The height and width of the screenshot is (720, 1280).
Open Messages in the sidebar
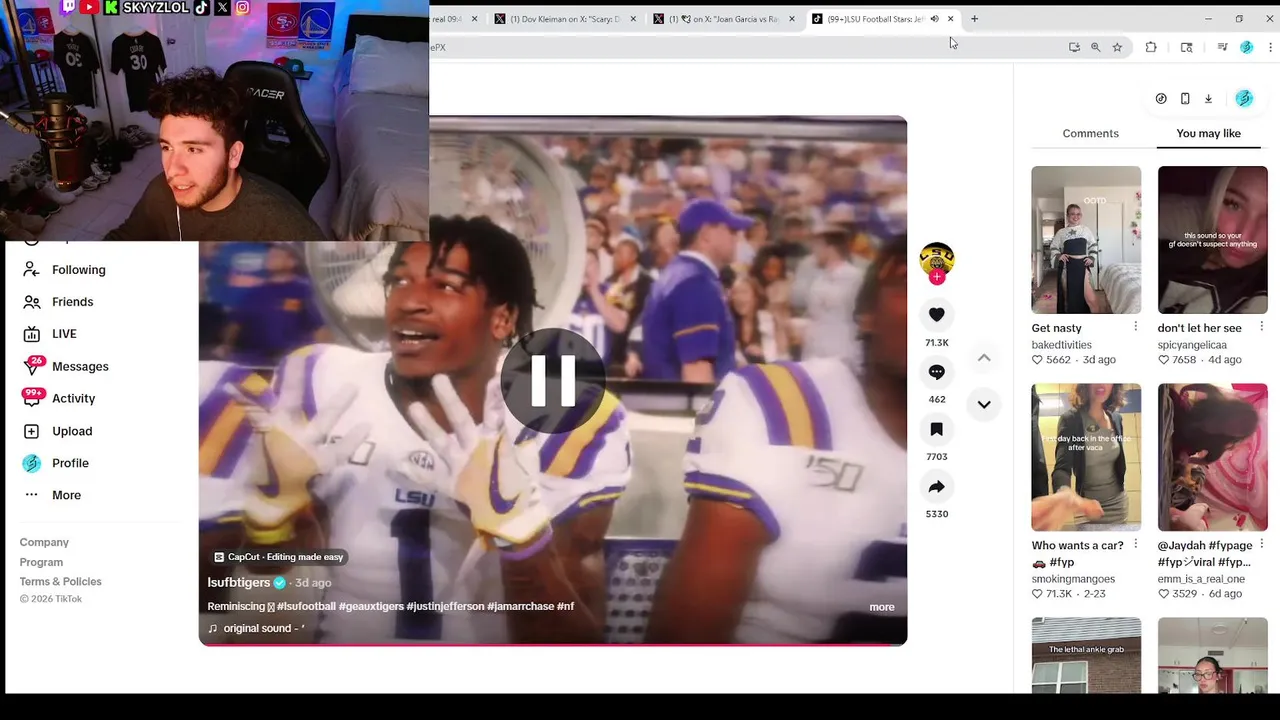coord(80,367)
